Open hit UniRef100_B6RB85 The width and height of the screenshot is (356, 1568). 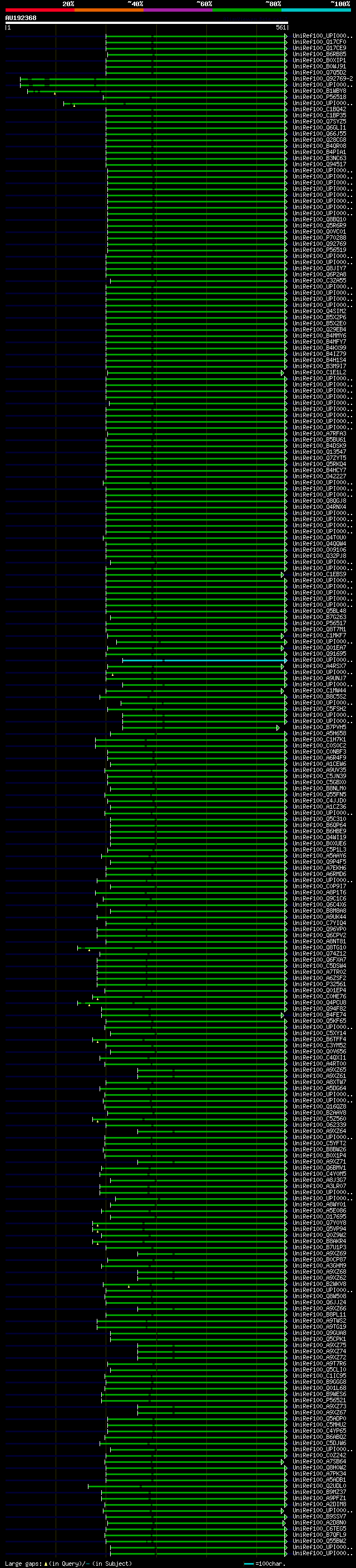tap(319, 54)
